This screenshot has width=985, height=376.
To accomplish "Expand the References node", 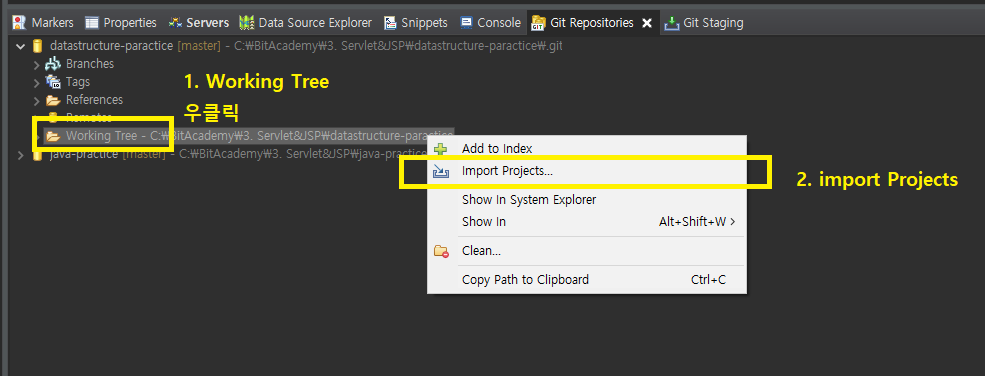I will click(x=36, y=100).
